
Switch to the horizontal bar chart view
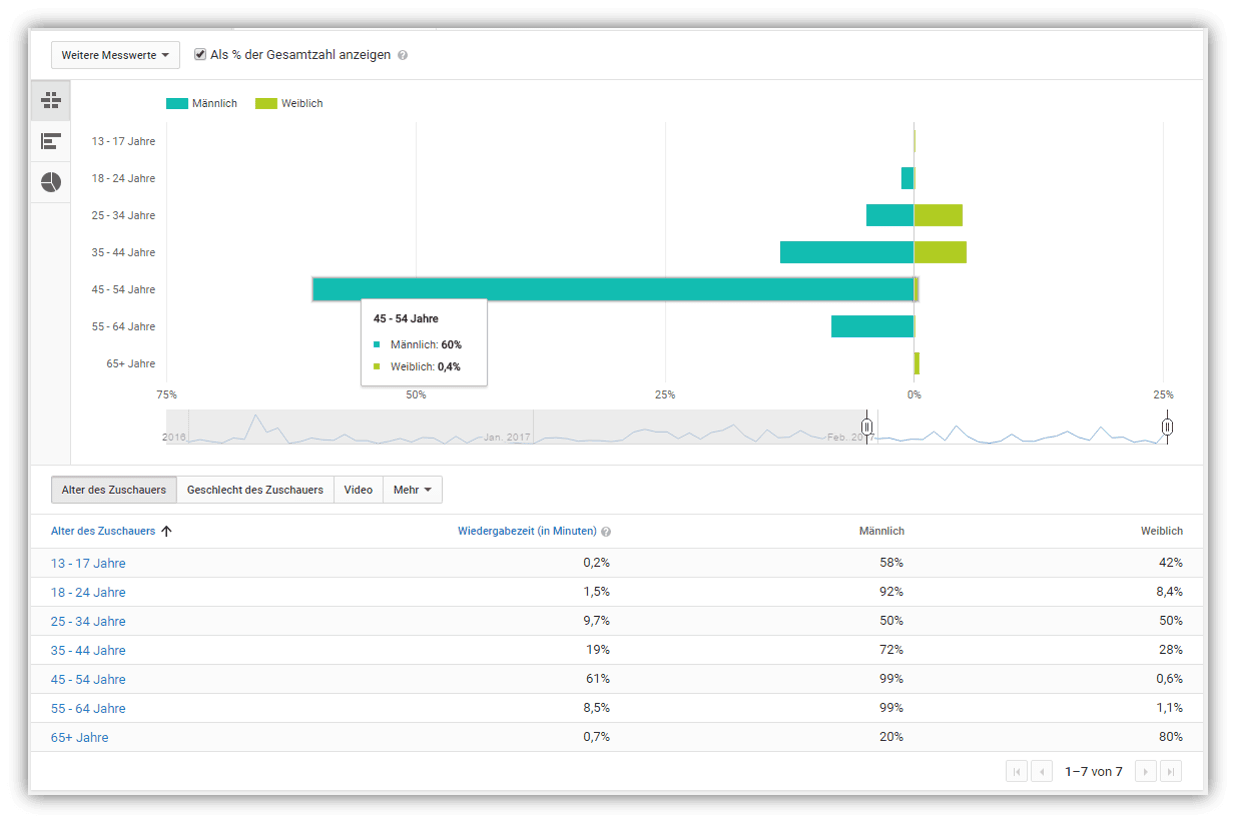50,140
